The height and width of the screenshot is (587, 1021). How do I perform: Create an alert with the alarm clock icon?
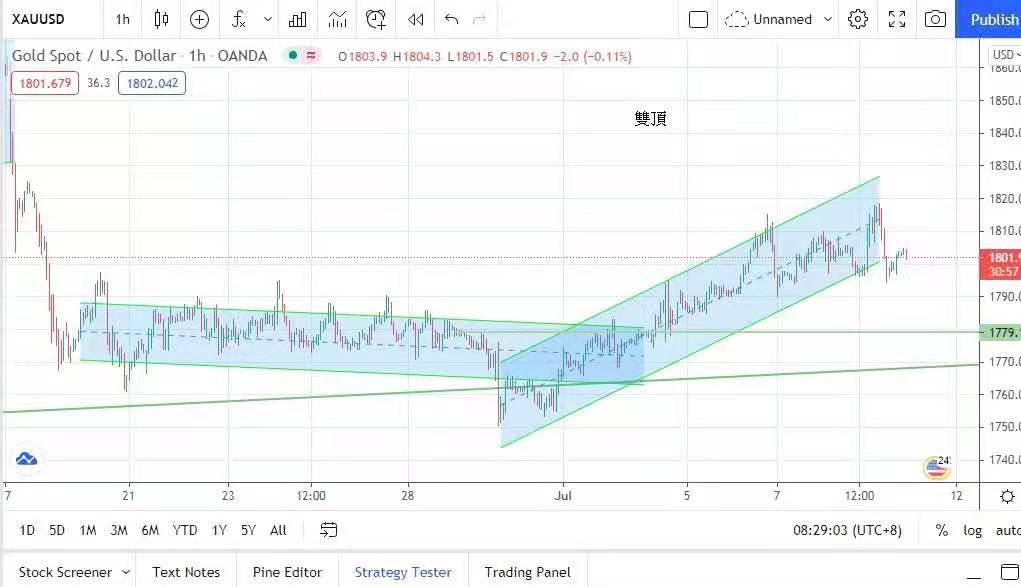click(376, 19)
